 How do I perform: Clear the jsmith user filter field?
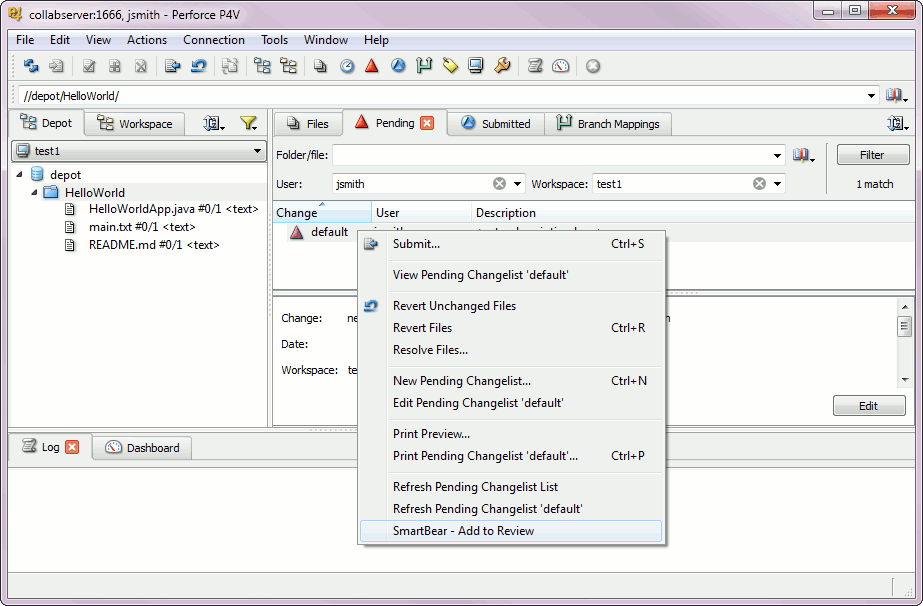tap(498, 183)
